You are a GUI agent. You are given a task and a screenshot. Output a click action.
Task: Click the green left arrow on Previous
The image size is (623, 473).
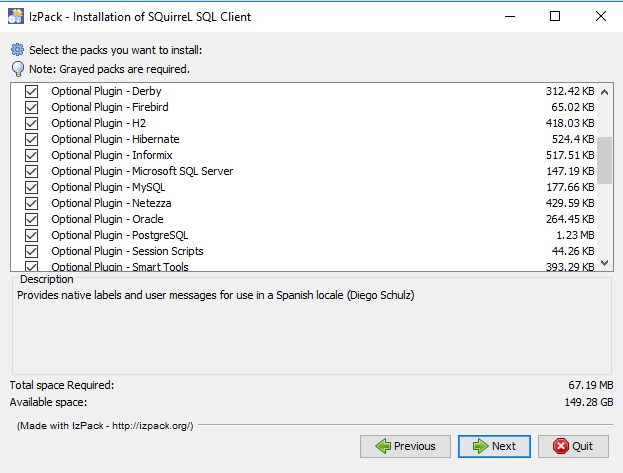click(383, 446)
